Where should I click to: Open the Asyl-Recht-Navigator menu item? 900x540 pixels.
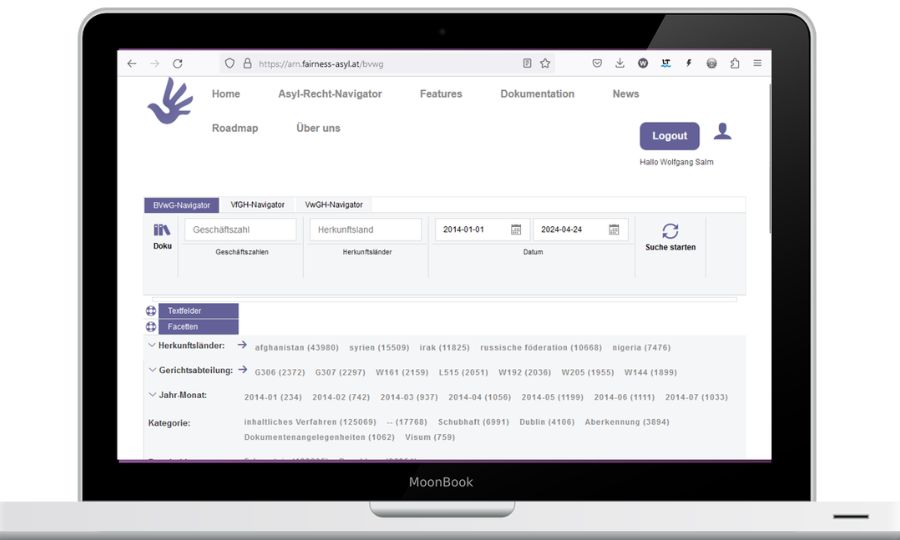[x=330, y=94]
